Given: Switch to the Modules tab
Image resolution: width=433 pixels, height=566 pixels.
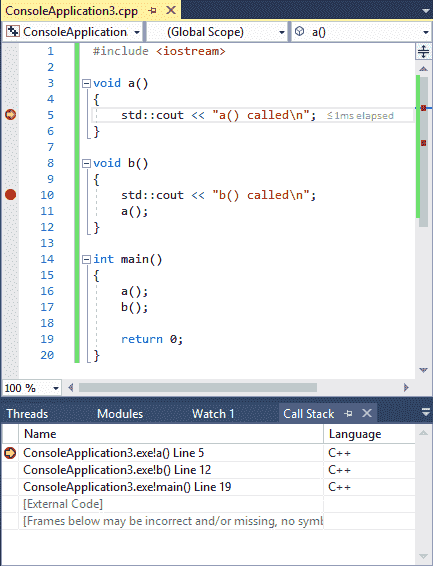Looking at the screenshot, I should click(x=120, y=414).
